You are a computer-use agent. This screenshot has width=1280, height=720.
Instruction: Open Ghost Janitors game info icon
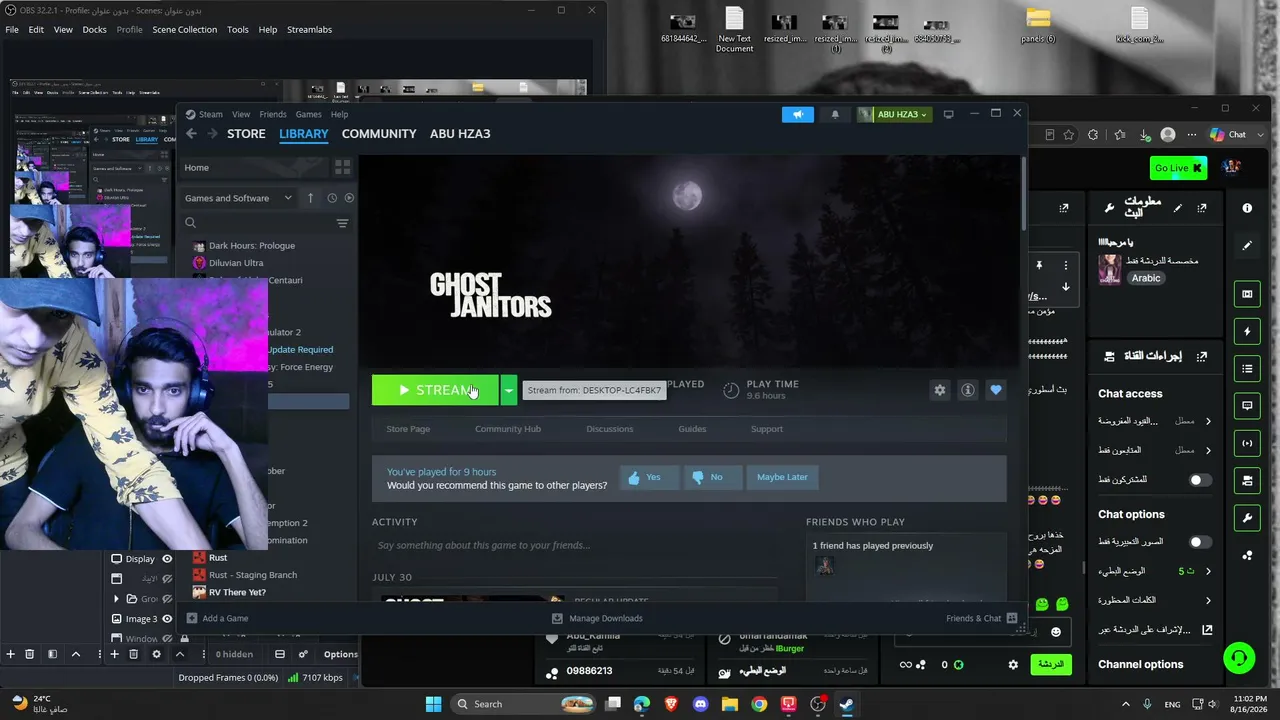pyautogui.click(x=967, y=390)
